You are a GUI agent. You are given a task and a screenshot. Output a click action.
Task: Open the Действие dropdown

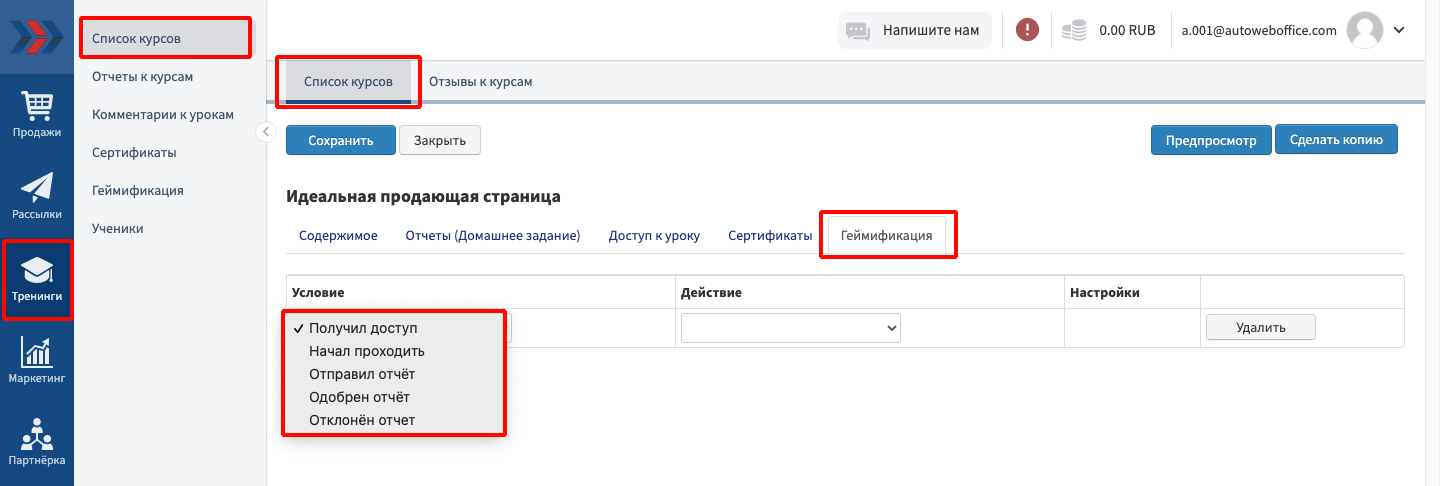tap(790, 328)
